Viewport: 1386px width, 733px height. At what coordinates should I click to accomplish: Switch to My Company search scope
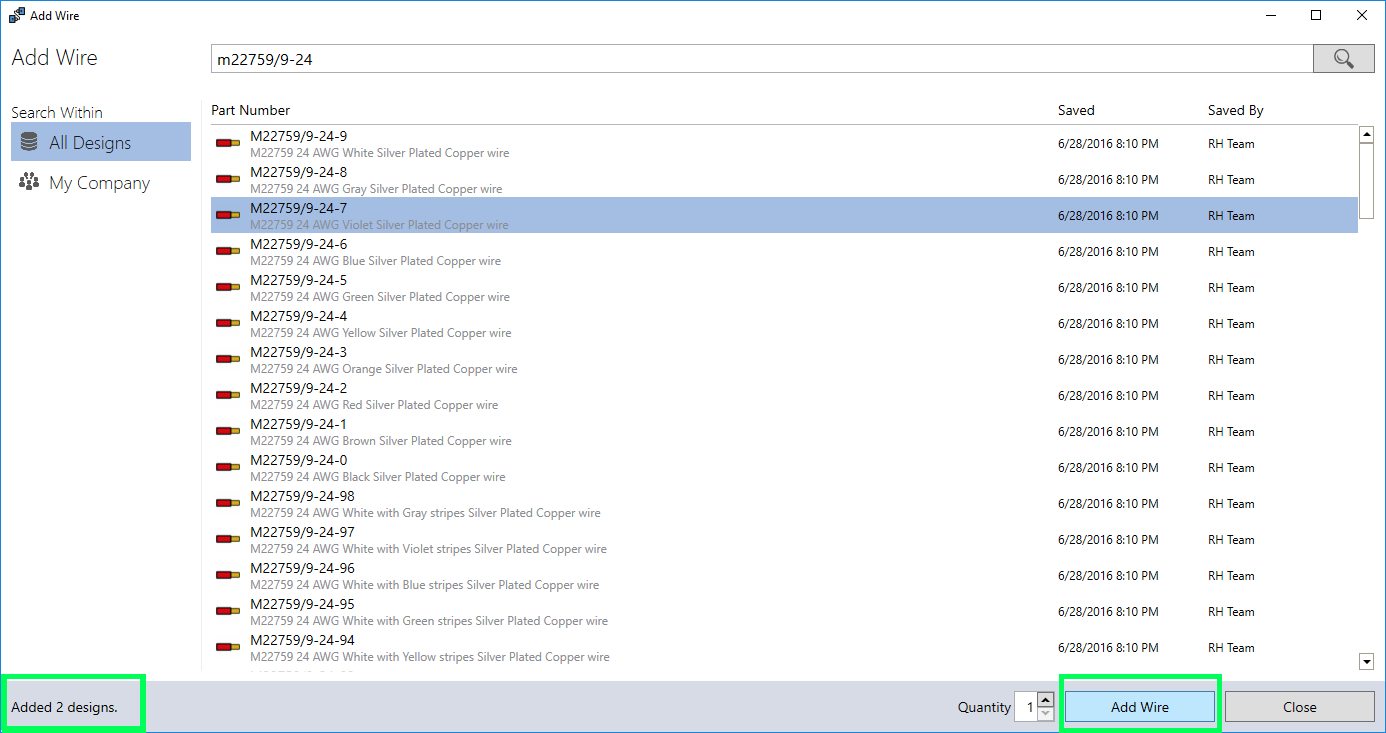101,183
